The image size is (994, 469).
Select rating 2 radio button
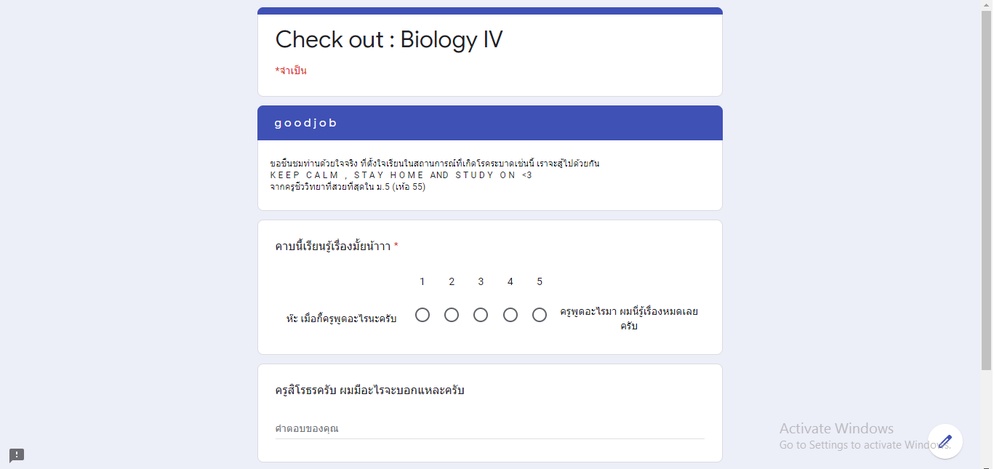pyautogui.click(x=451, y=315)
